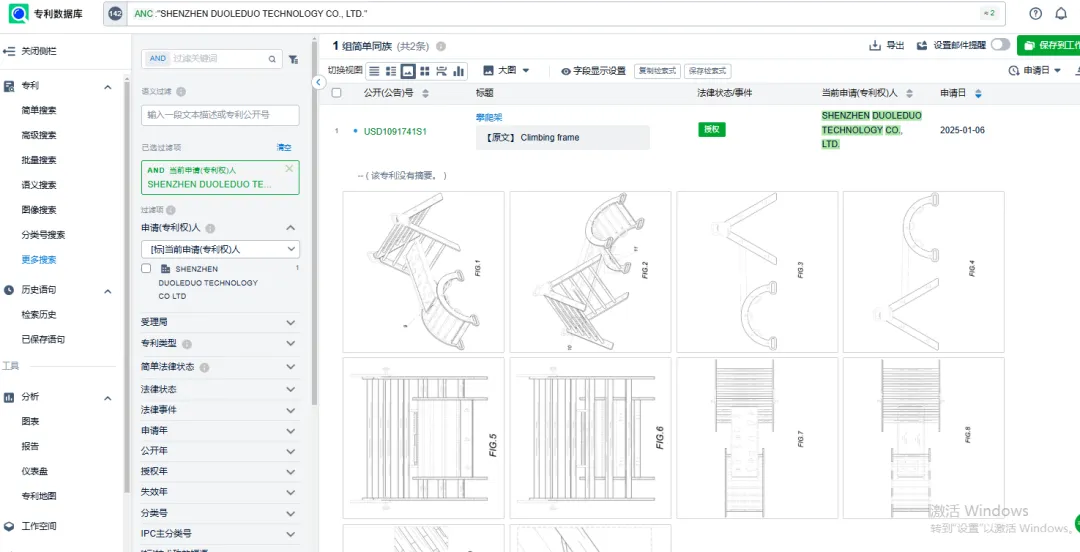This screenshot has height=552, width=1080.
Task: Click the notification bell icon
Action: pos(1061,14)
